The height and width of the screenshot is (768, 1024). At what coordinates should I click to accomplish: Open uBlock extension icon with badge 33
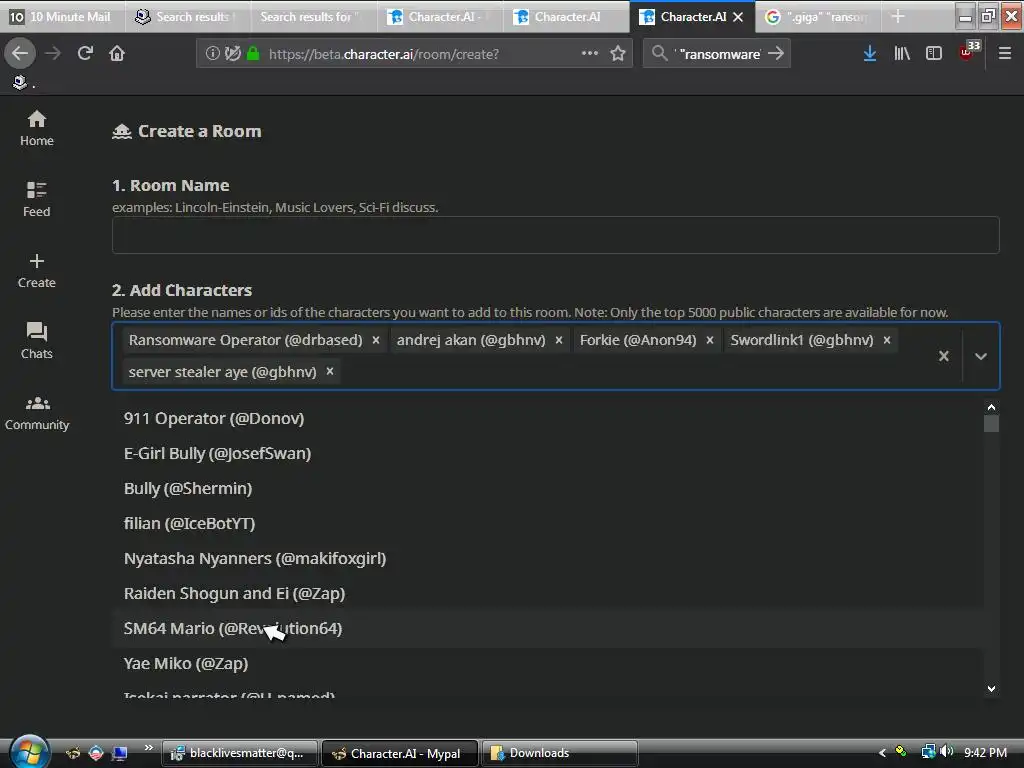coord(969,51)
